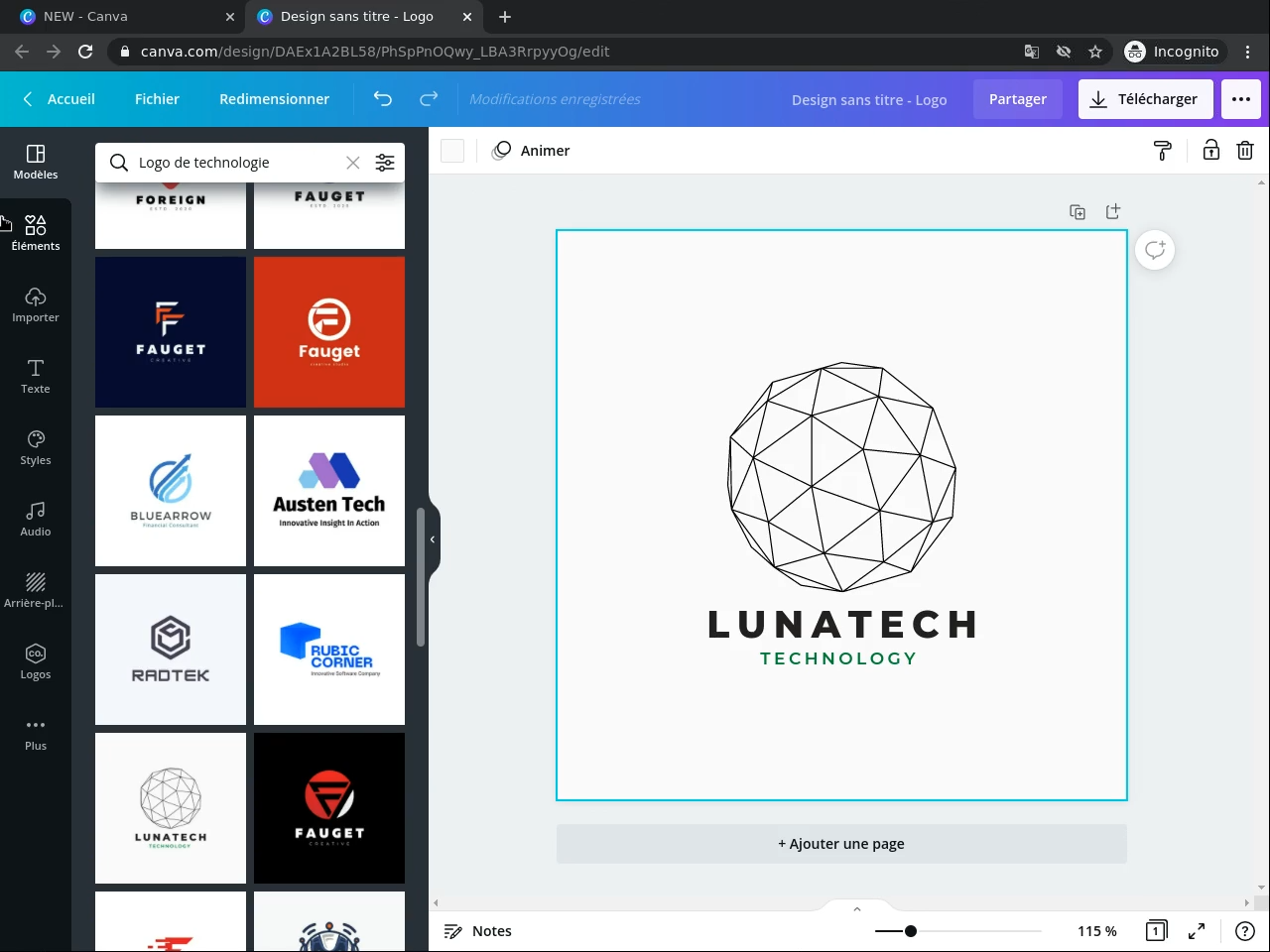1270x952 pixels.
Task: Edit the design title field
Action: pyautogui.click(x=869, y=100)
